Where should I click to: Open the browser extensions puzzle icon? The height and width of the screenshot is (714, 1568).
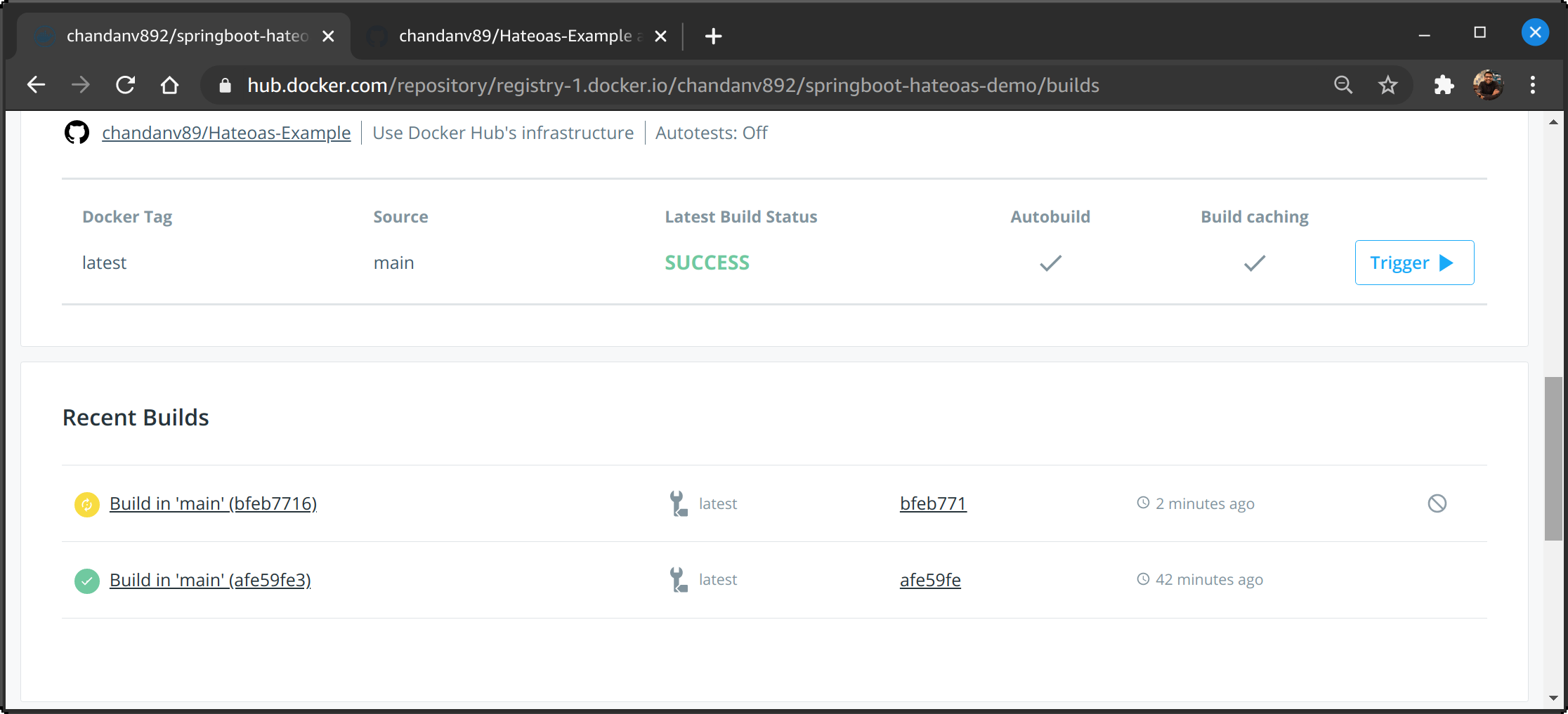[x=1443, y=86]
